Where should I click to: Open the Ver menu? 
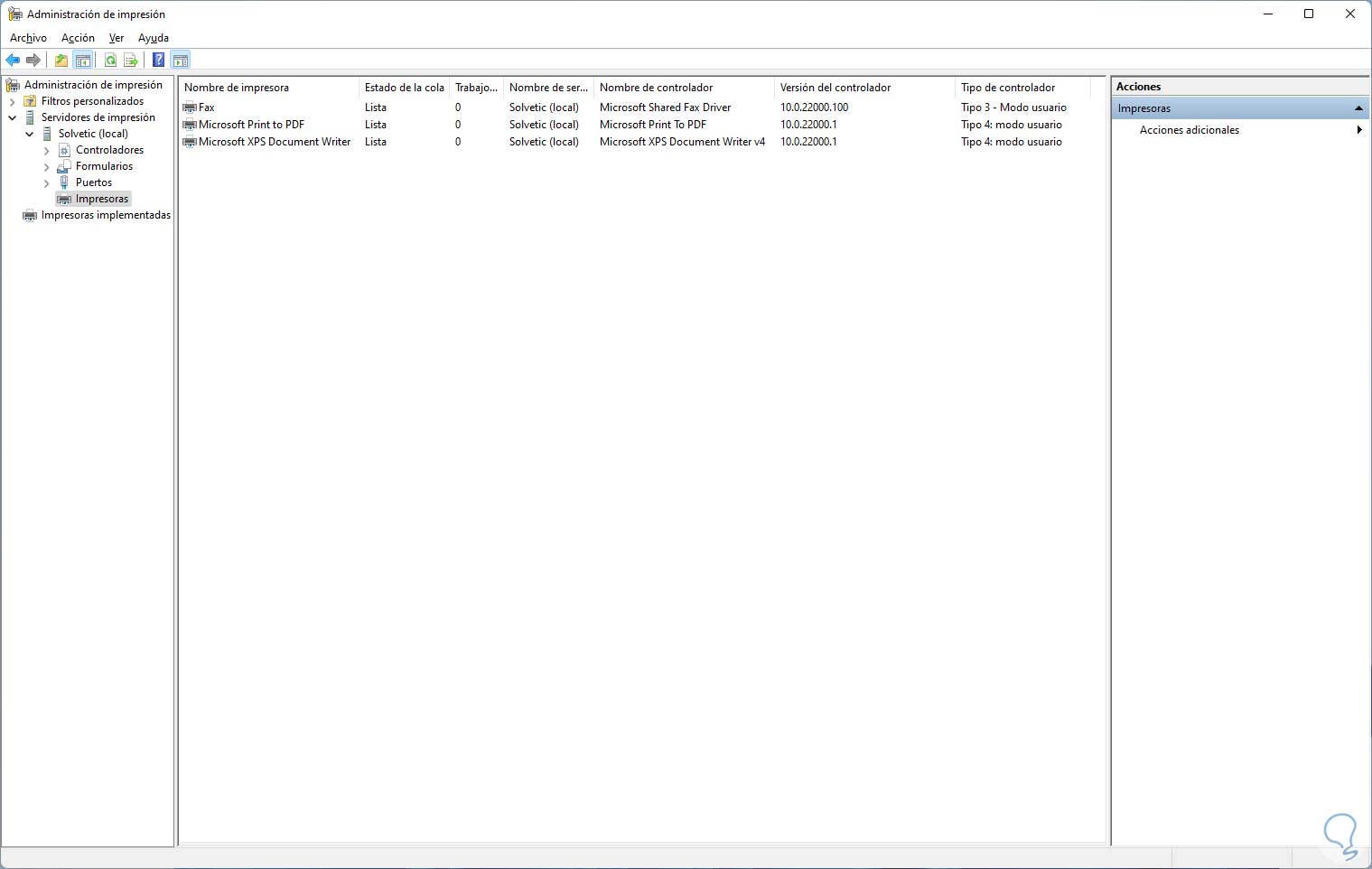(117, 38)
